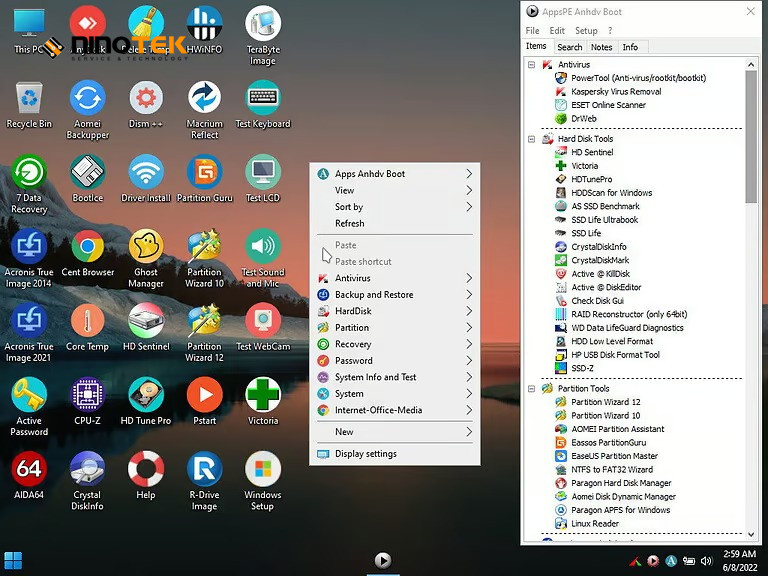
Task: Switch to the Search tab
Action: (x=570, y=47)
